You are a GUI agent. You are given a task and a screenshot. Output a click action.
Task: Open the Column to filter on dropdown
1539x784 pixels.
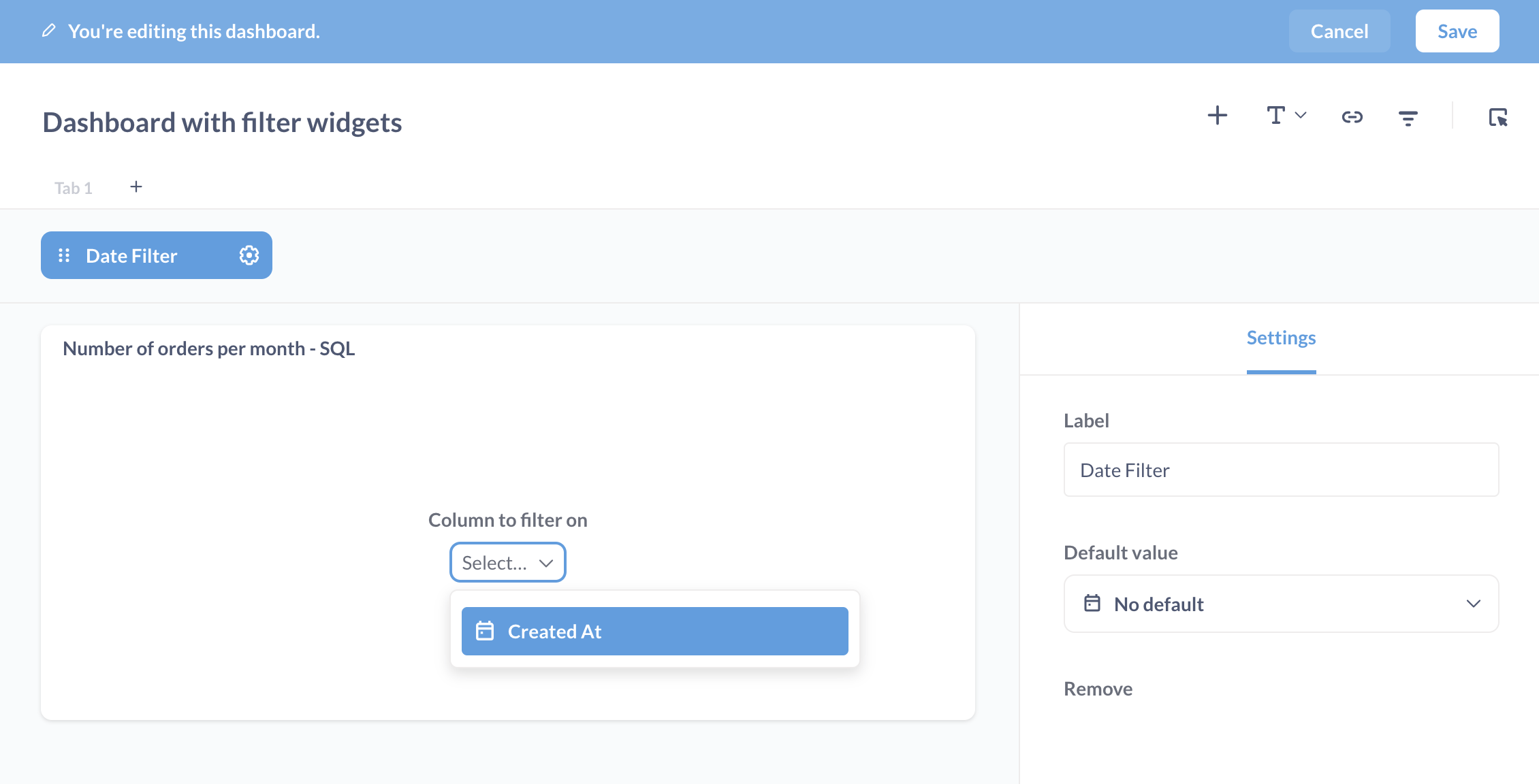(x=507, y=561)
